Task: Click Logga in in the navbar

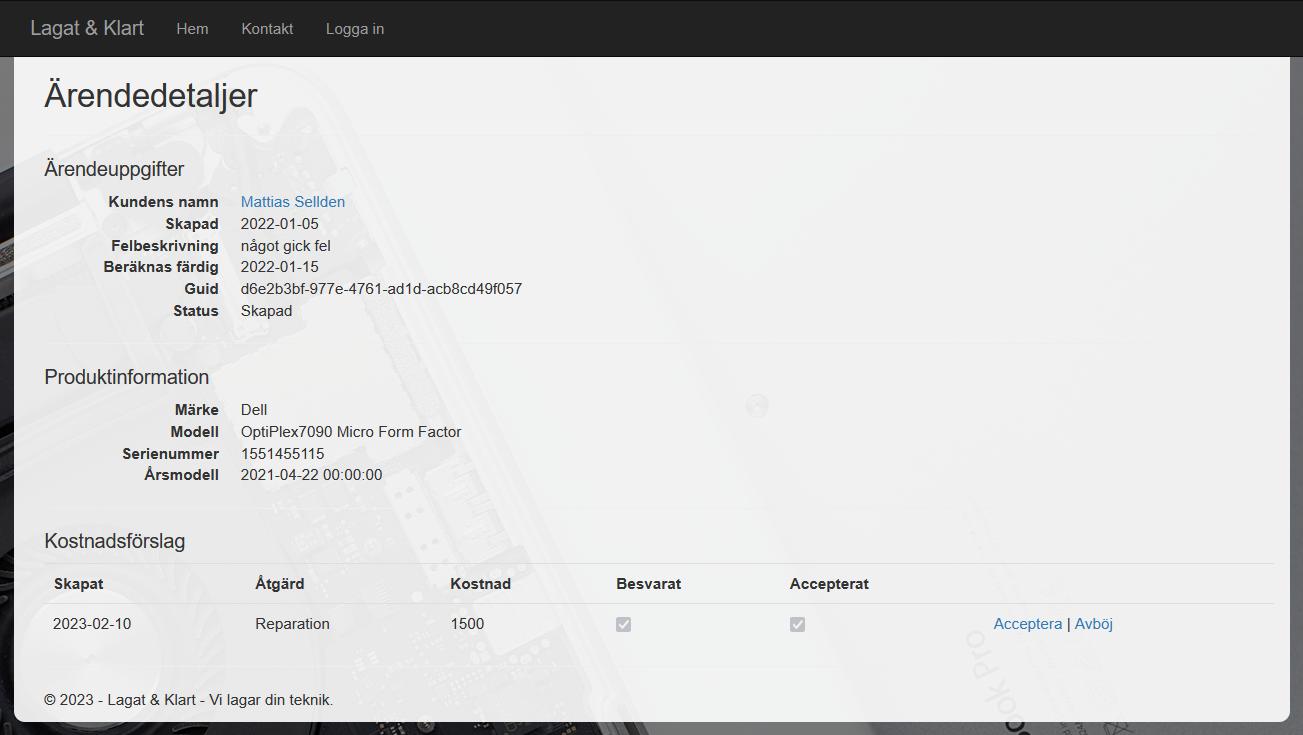Action: point(355,29)
